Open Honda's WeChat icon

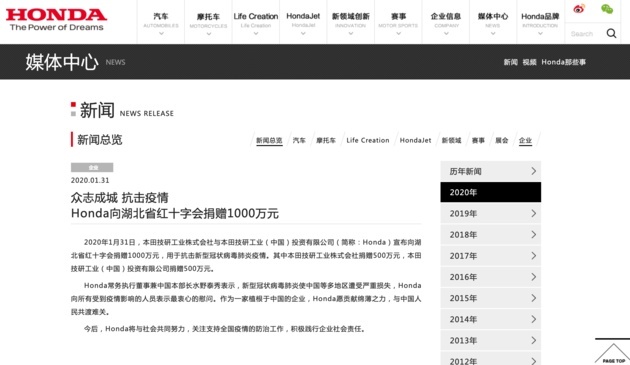click(607, 8)
